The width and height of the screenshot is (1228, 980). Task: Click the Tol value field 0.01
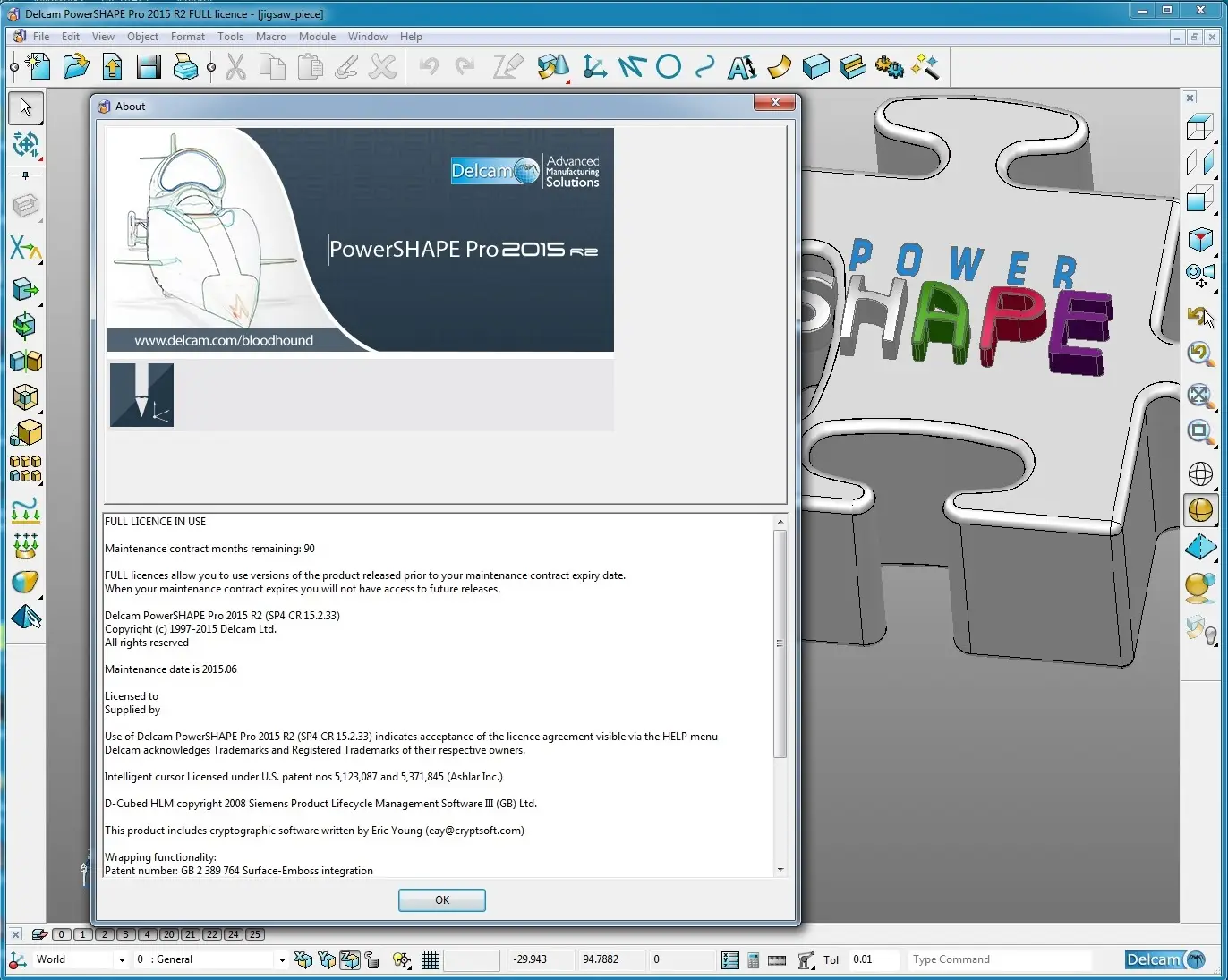[873, 959]
